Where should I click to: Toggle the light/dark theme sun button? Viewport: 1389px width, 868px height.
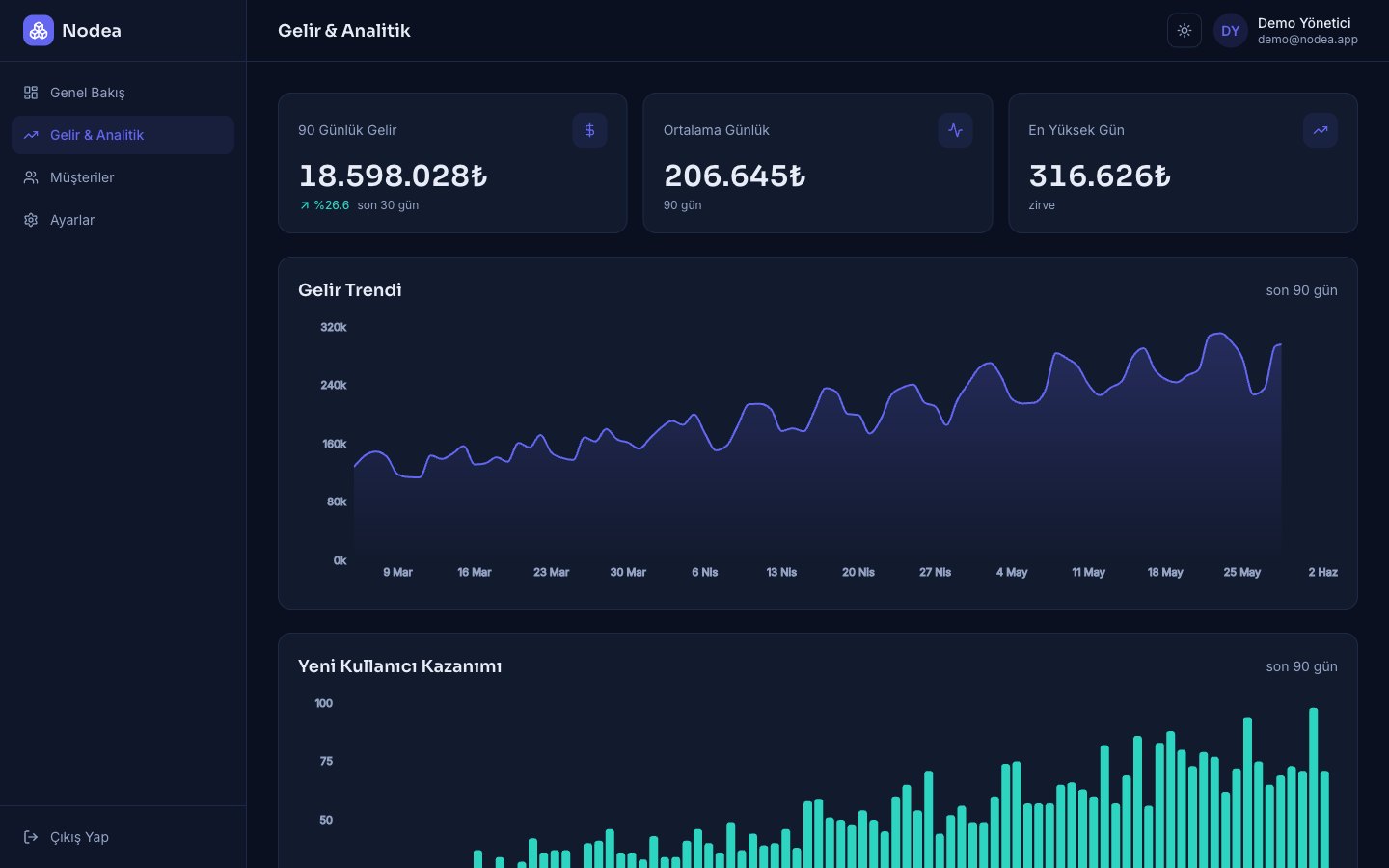click(1185, 31)
